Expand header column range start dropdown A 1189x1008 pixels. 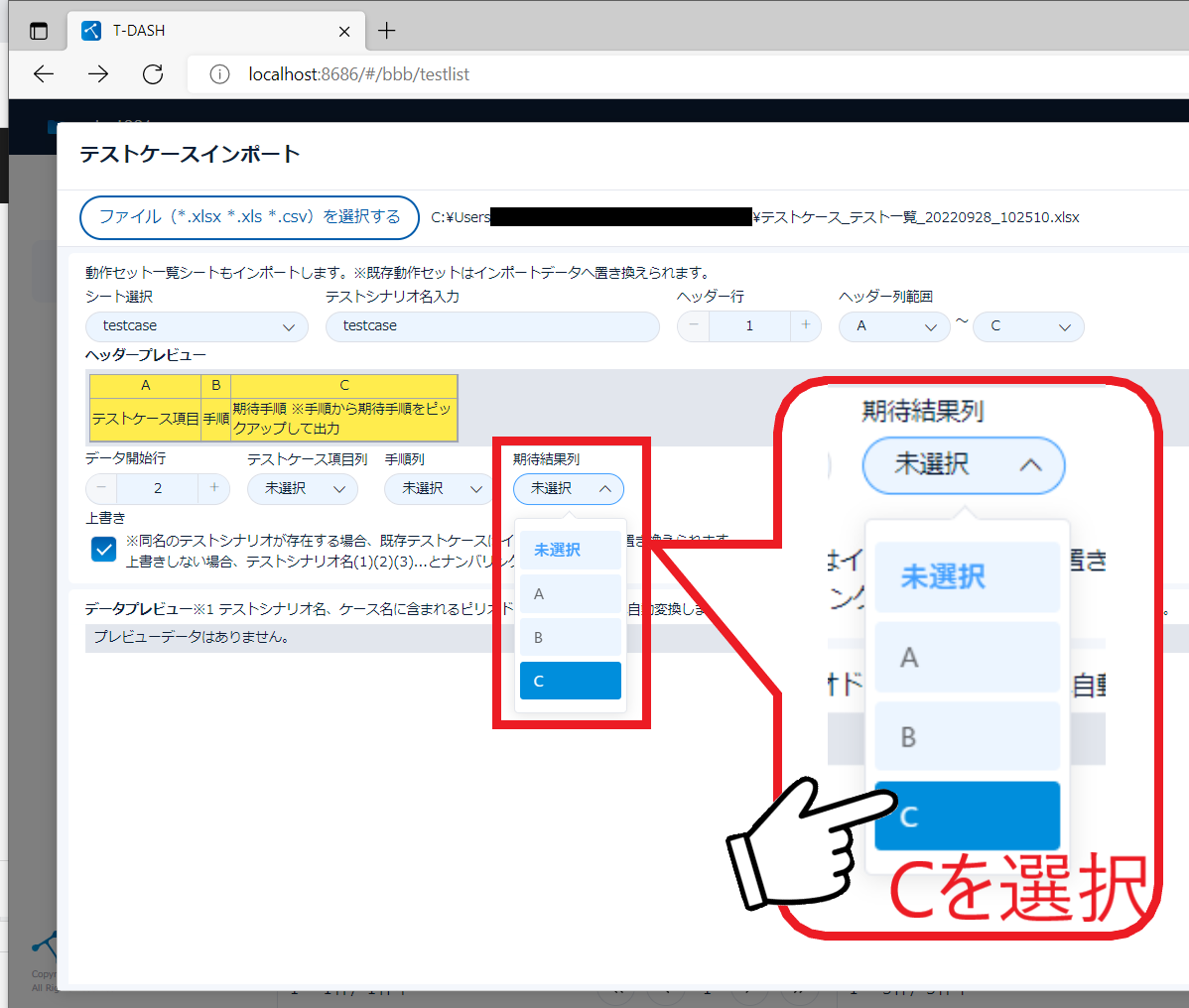coord(894,326)
